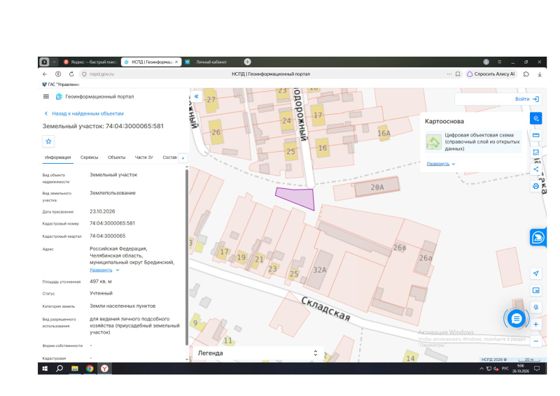Select the Цифровая объектовая схема basemap thumbnail
560x396 pixels.
pyautogui.click(x=434, y=142)
